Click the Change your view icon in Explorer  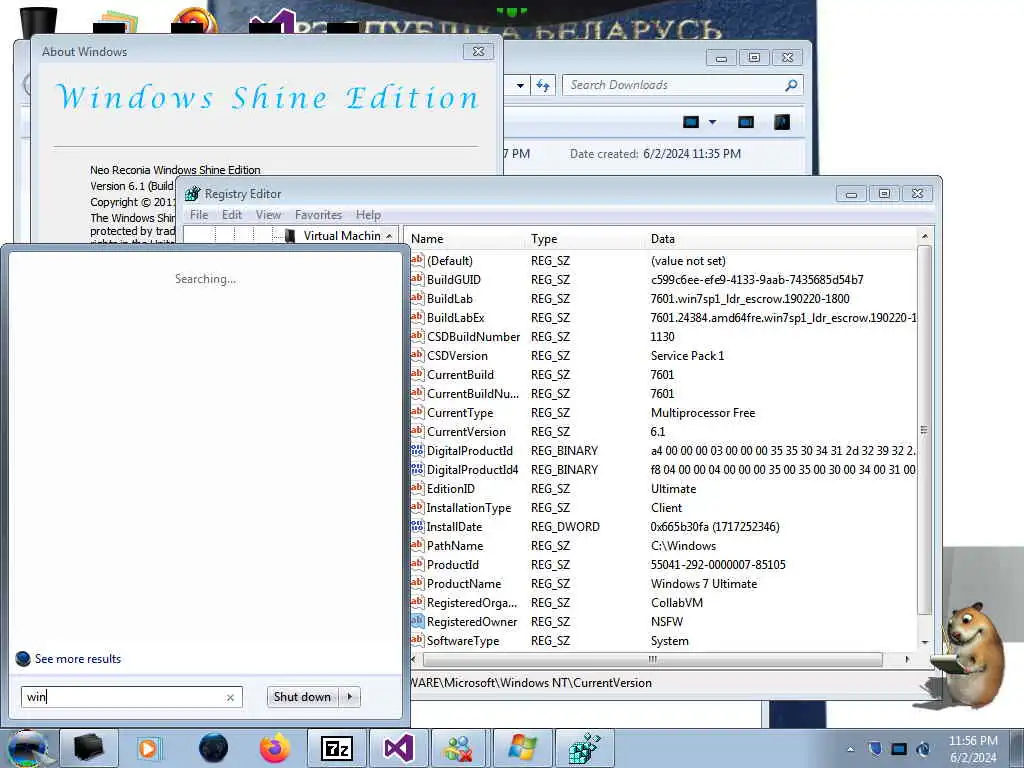pyautogui.click(x=690, y=122)
